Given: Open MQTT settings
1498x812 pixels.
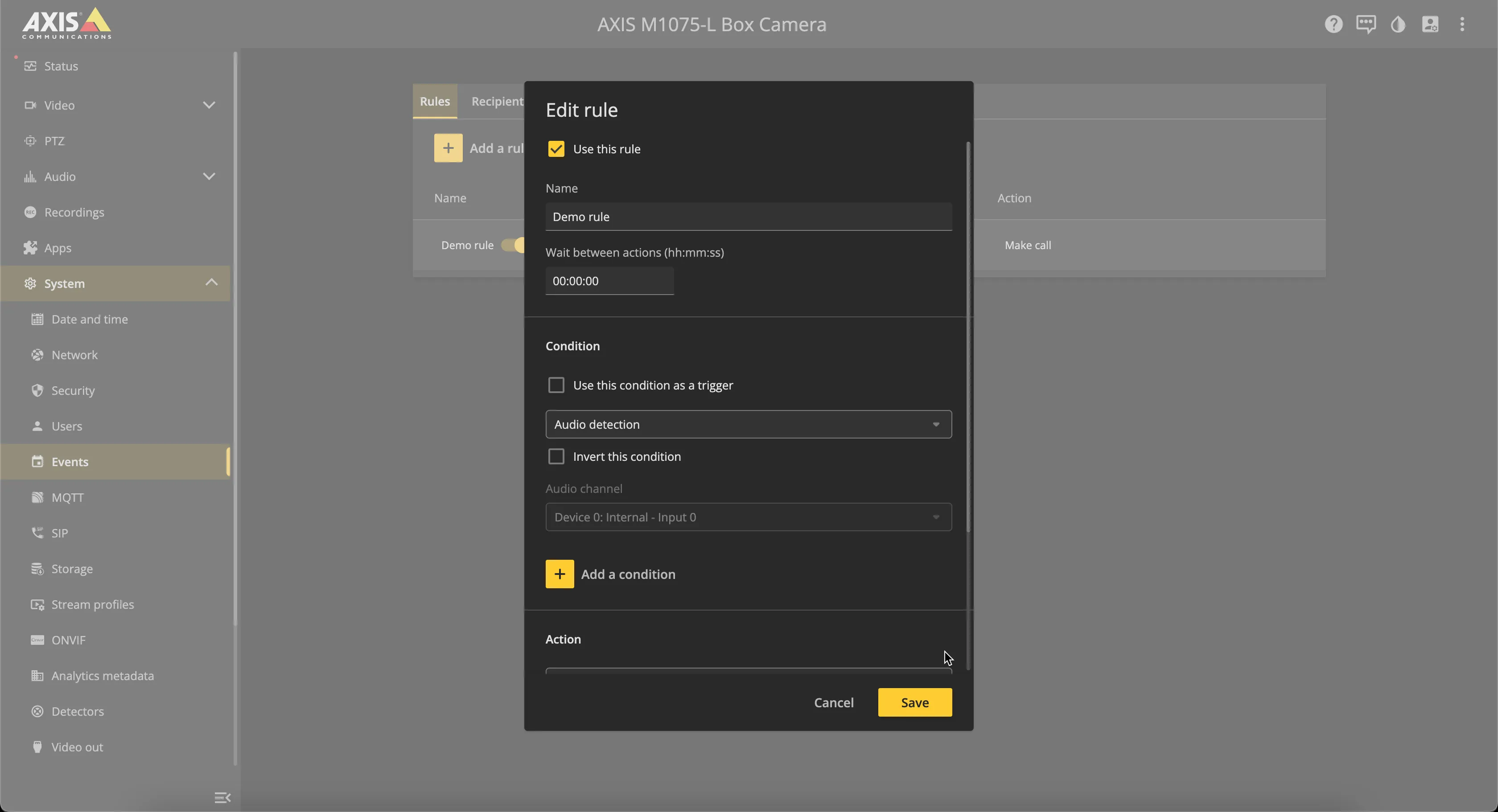Looking at the screenshot, I should pyautogui.click(x=115, y=497).
